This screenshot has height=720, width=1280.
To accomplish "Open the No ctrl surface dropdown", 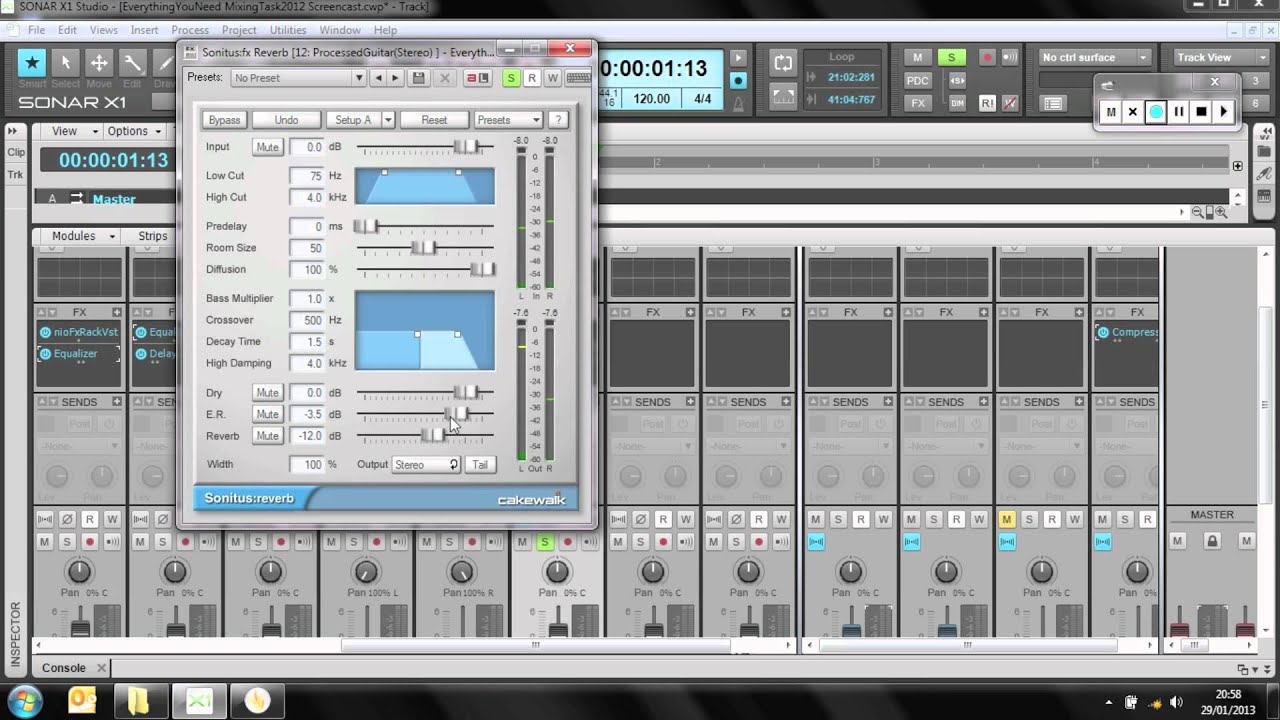I will point(1095,57).
